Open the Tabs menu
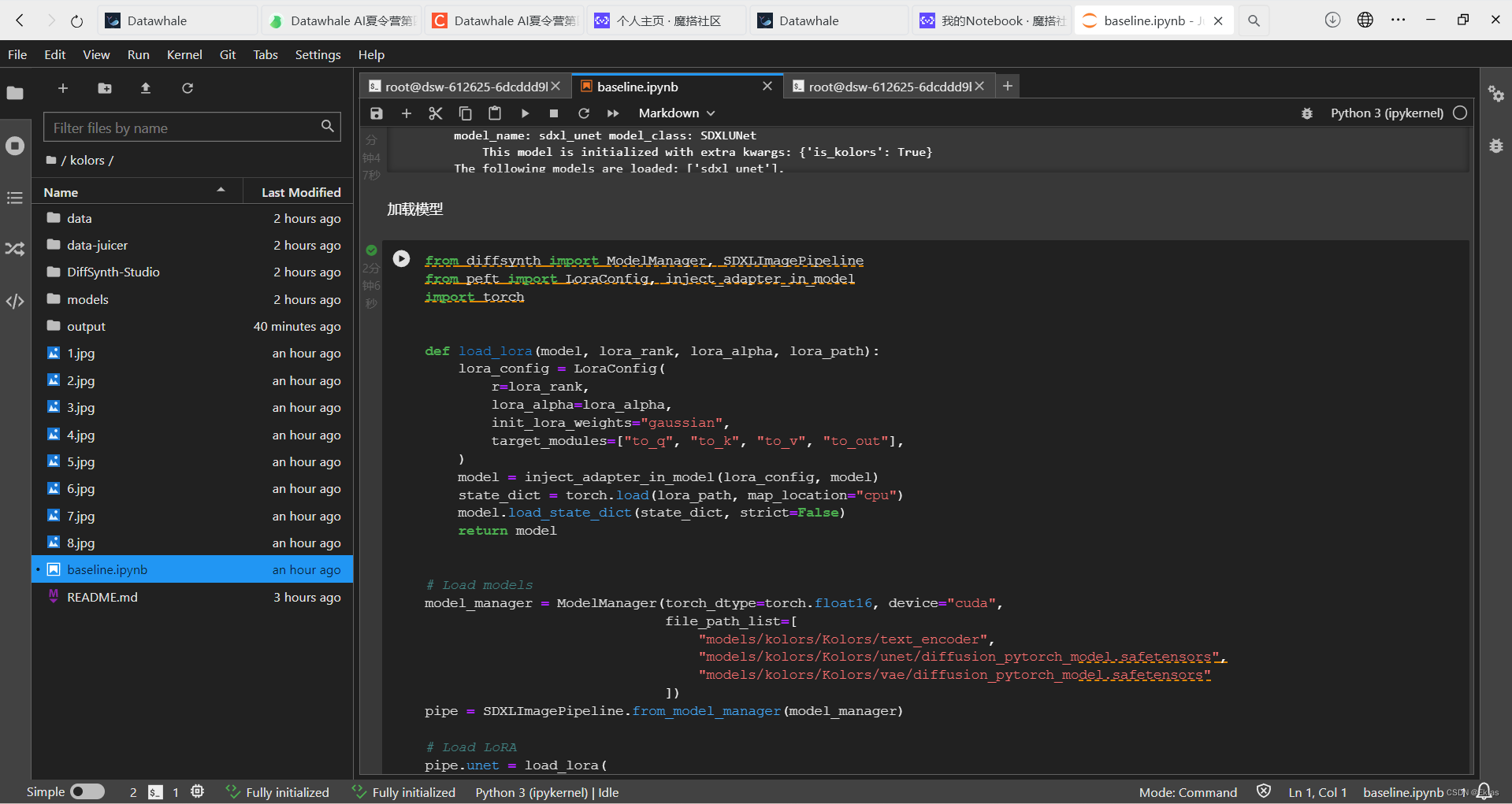The image size is (1512, 804). 266,54
